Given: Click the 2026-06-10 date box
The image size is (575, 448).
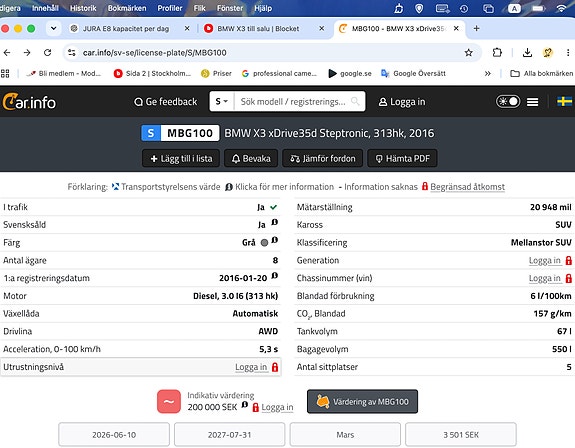Looking at the screenshot, I should tap(114, 435).
